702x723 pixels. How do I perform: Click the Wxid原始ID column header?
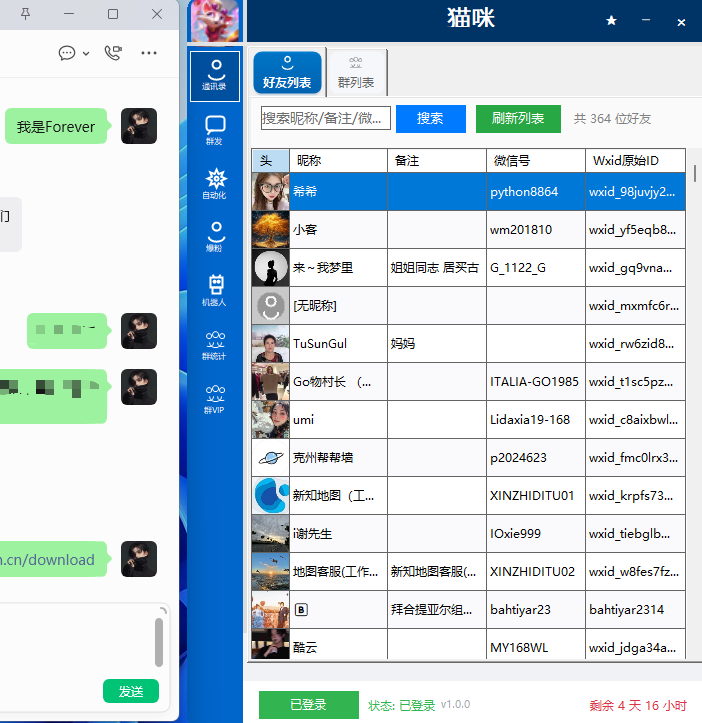pos(635,160)
